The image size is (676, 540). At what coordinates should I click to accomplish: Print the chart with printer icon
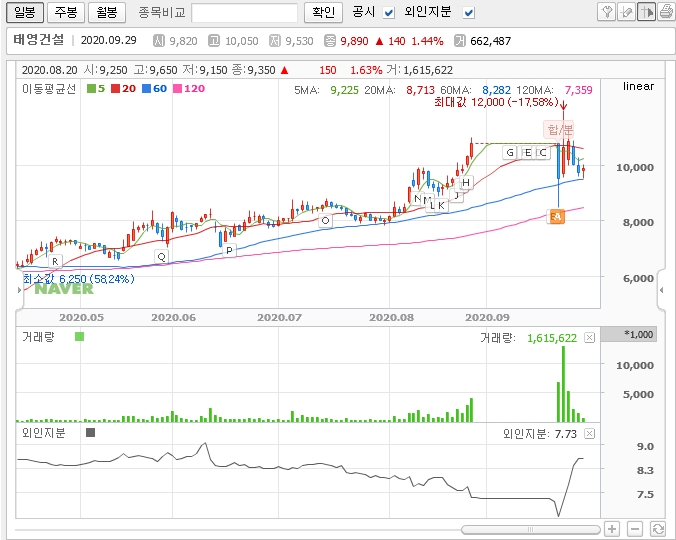tap(665, 12)
